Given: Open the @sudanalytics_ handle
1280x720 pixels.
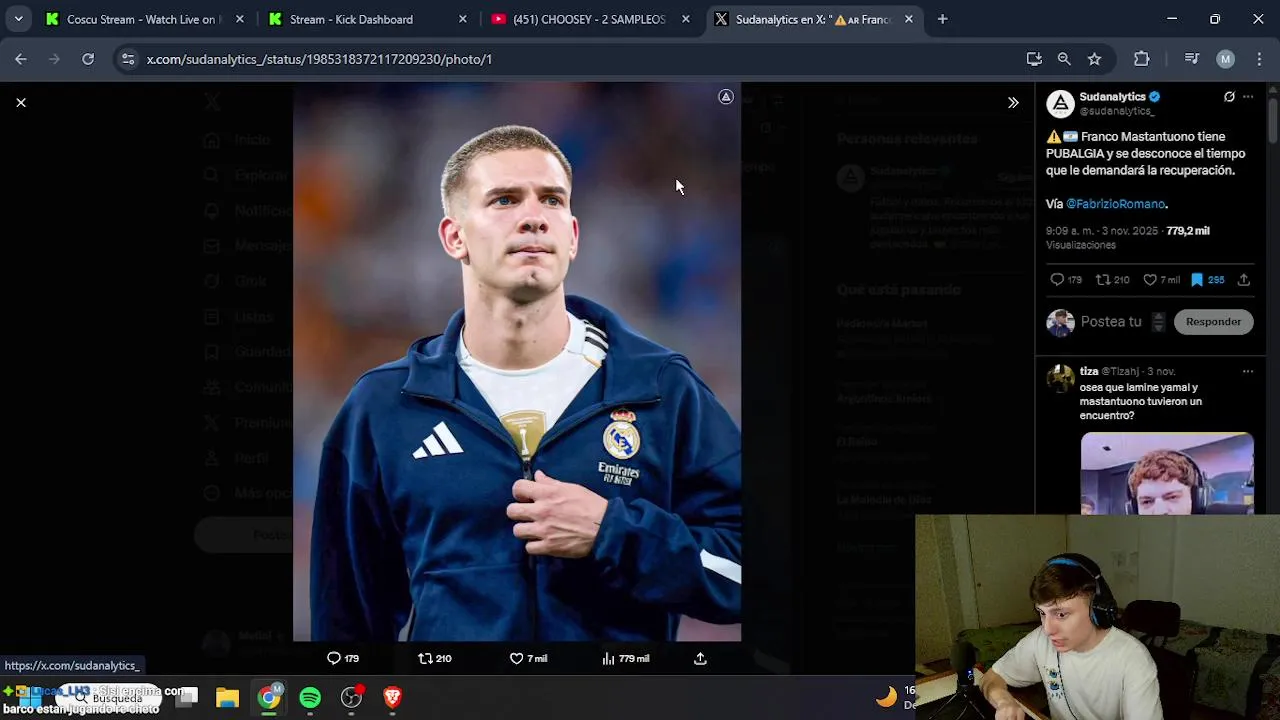Looking at the screenshot, I should [x=1117, y=111].
